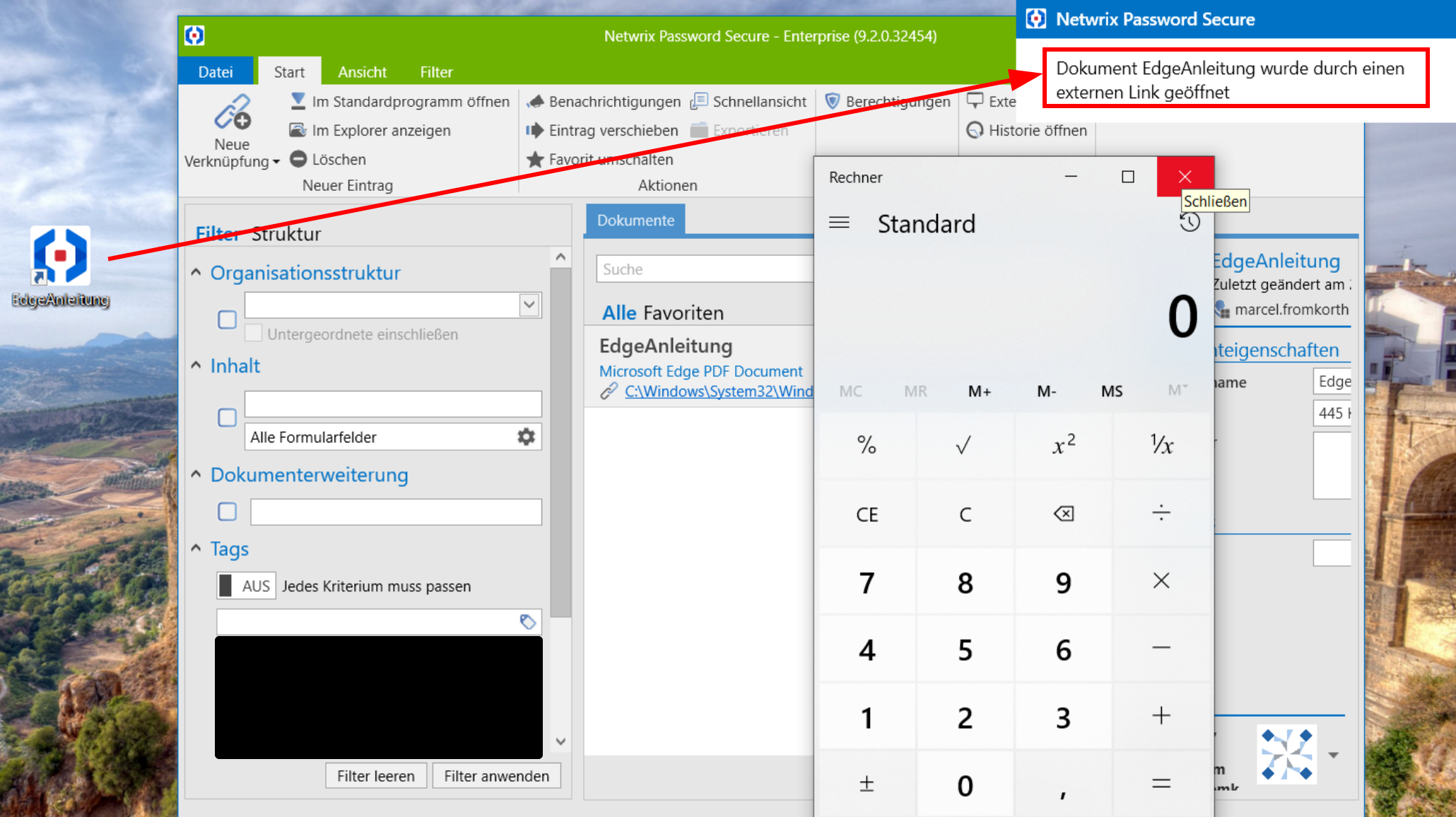This screenshot has width=1456, height=817.
Task: Enable the Organisationsstruktur filter checkbox
Action: pyautogui.click(x=227, y=319)
